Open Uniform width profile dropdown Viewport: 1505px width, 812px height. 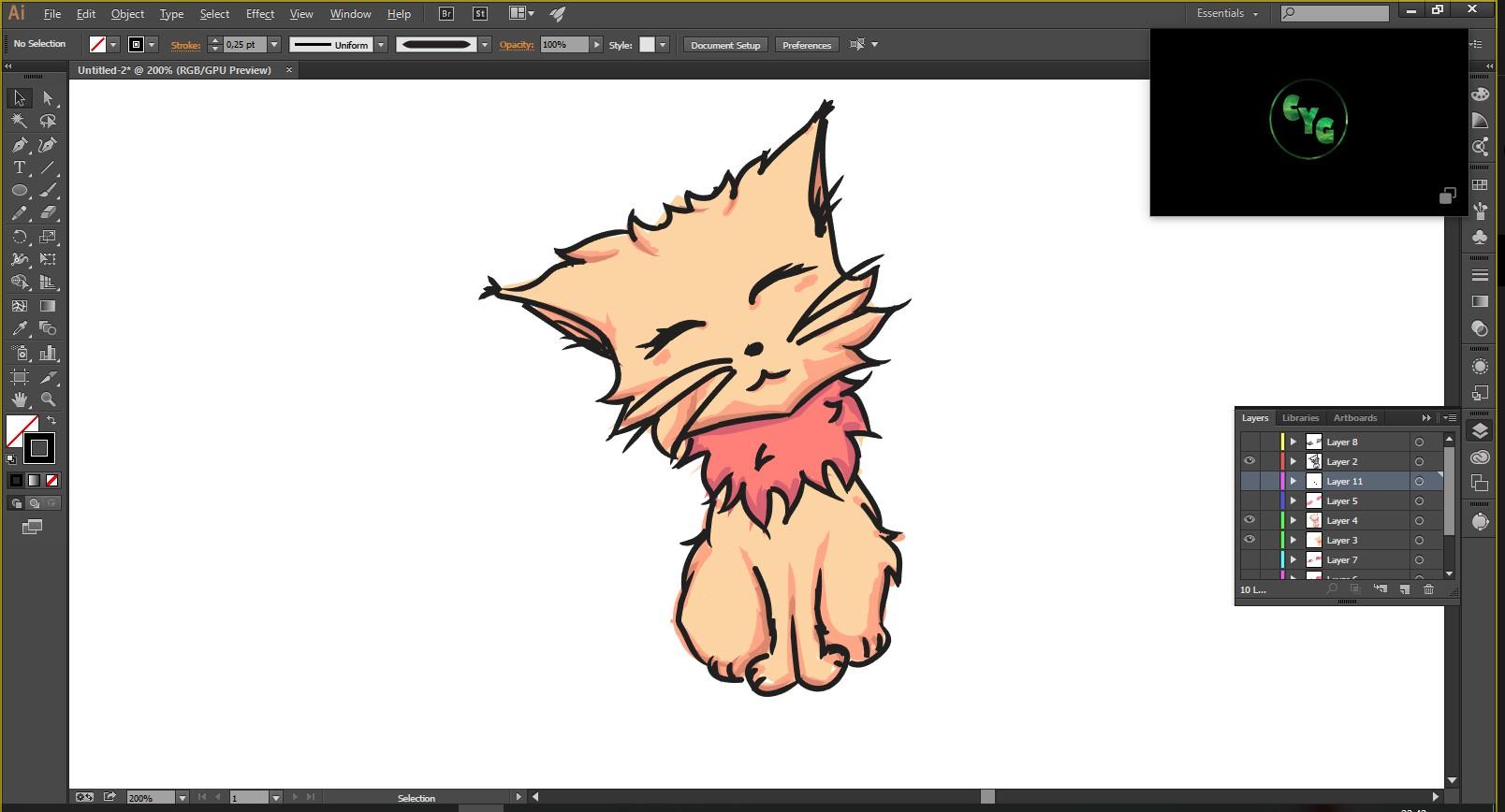click(x=381, y=45)
